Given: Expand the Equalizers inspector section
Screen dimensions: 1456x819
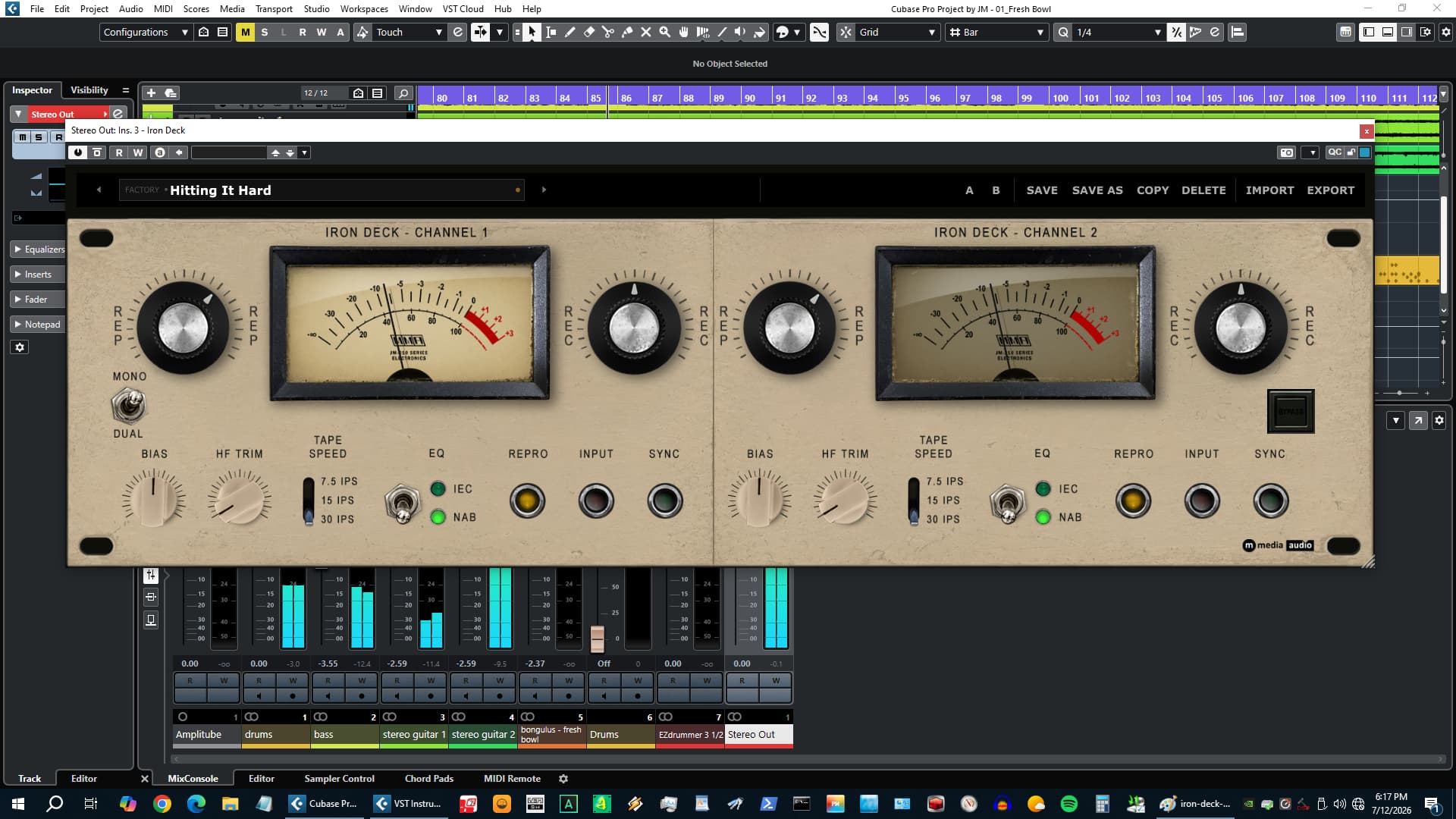Looking at the screenshot, I should point(38,249).
